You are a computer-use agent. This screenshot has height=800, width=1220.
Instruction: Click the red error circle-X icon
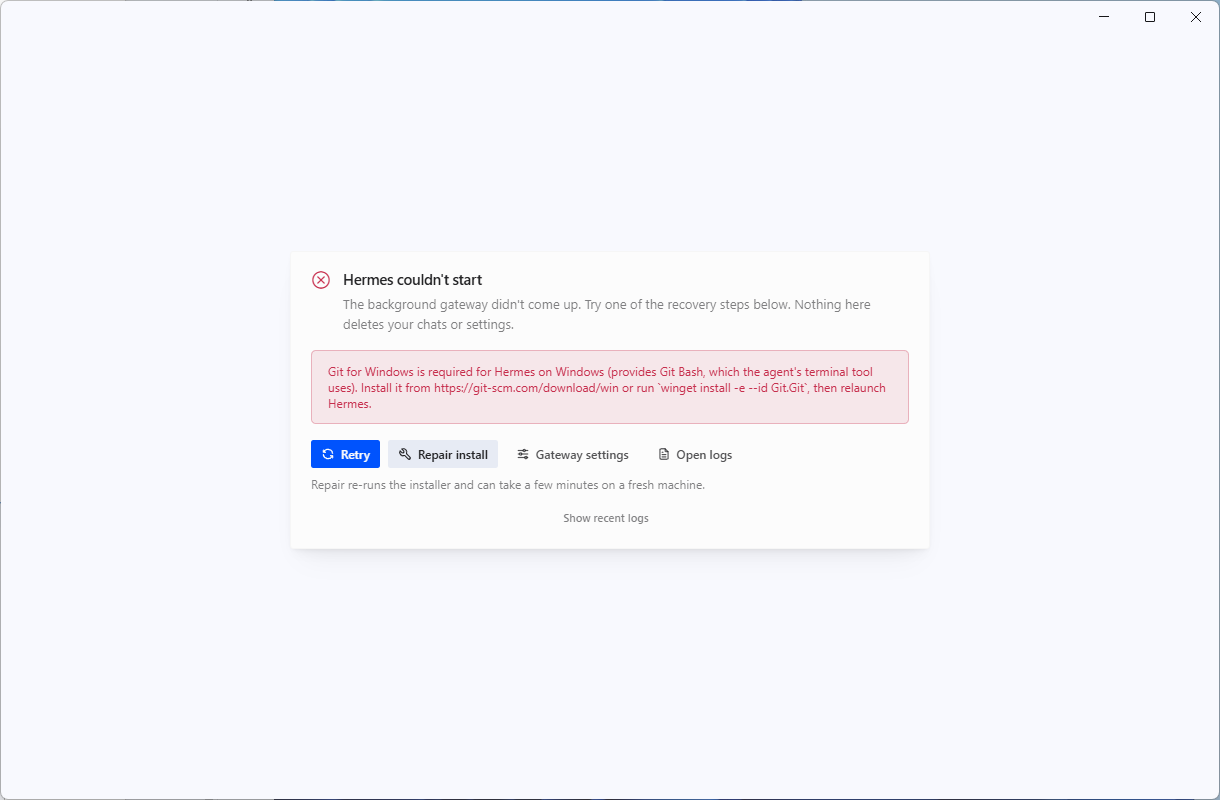pyautogui.click(x=321, y=280)
